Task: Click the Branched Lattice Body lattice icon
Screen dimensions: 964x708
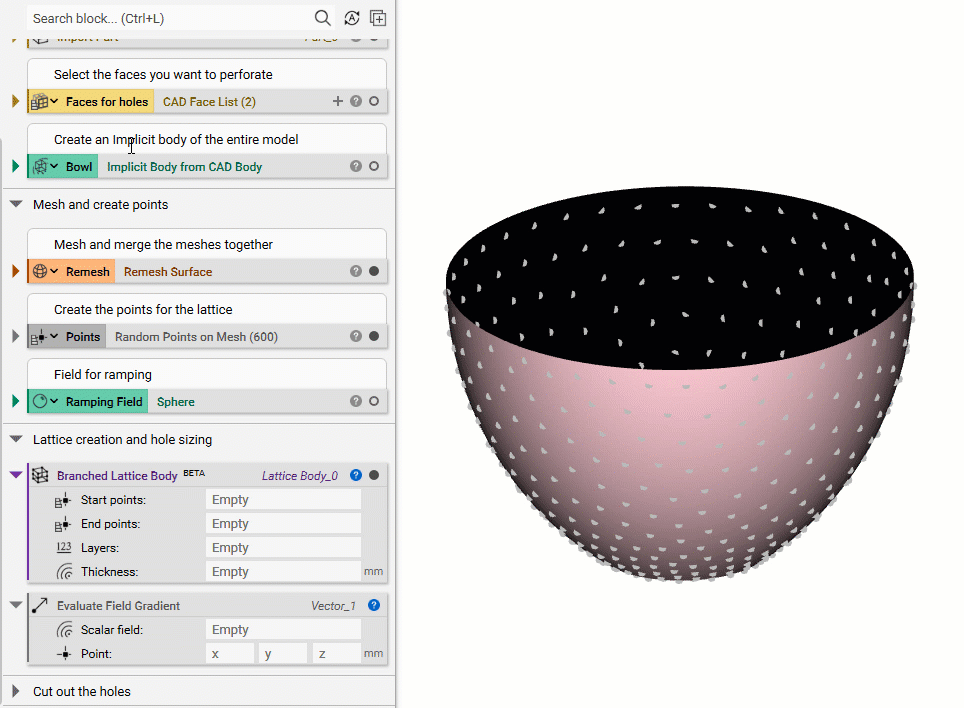Action: (40, 475)
